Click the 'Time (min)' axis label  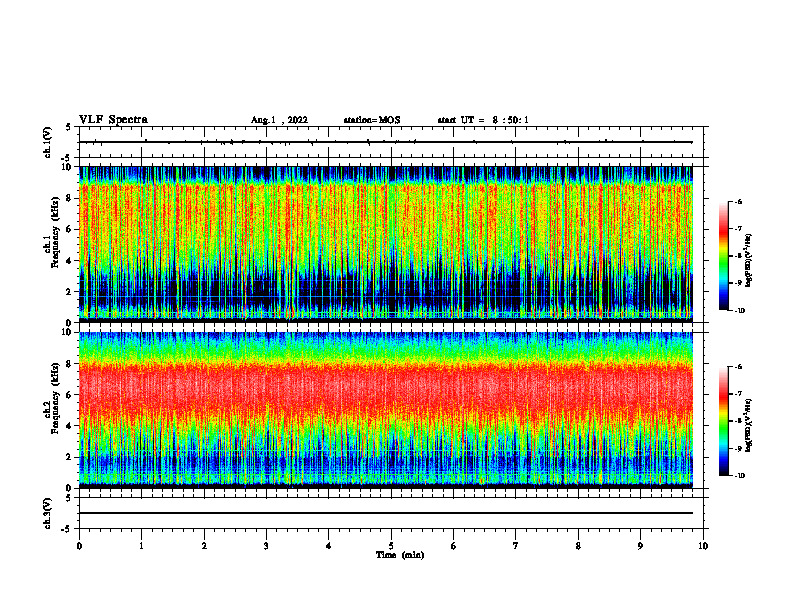coord(400,555)
